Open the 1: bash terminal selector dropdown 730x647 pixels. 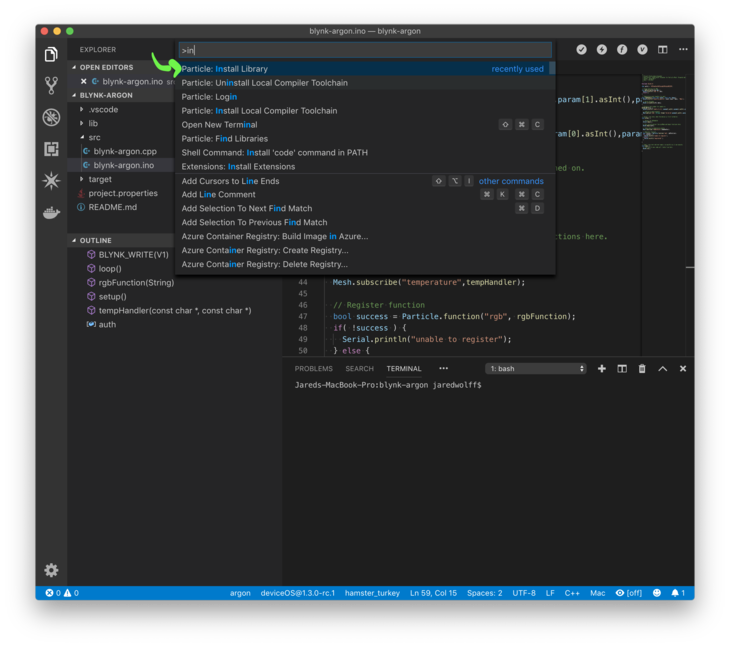click(535, 369)
